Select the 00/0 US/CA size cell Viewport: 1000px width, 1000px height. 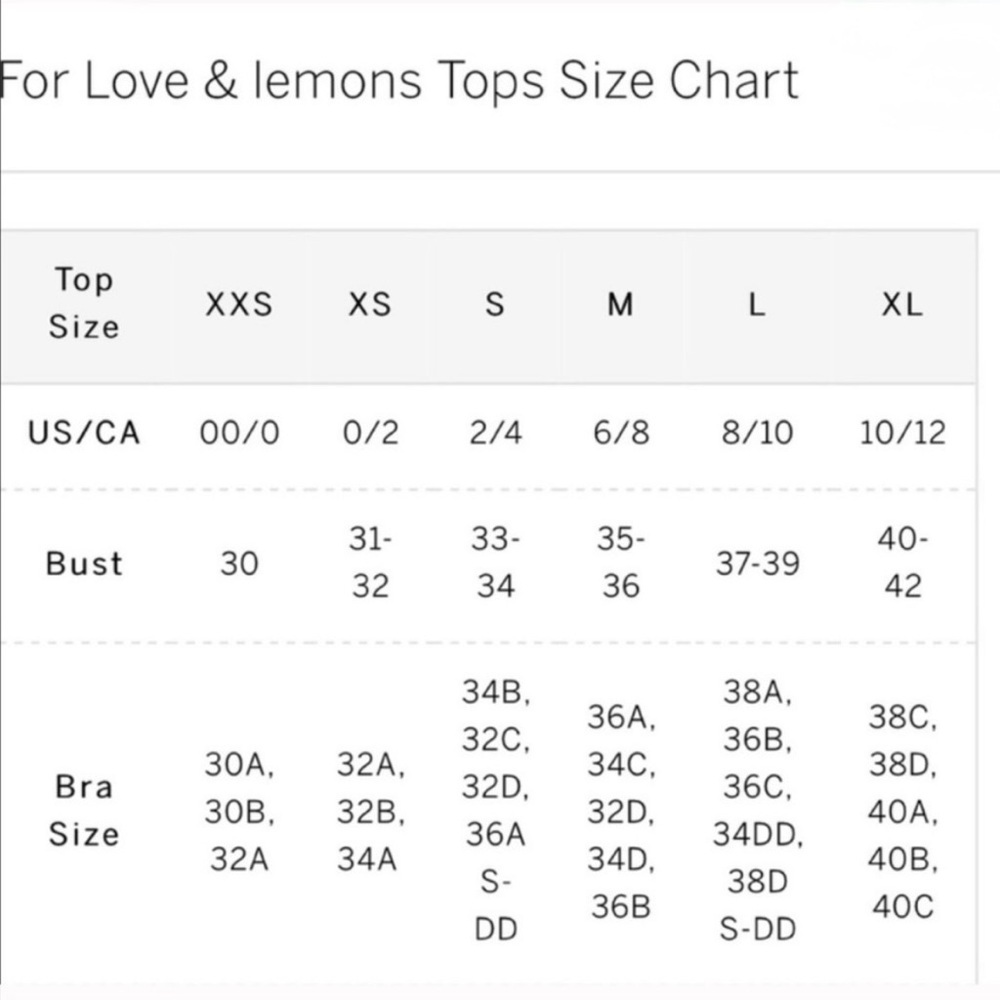click(239, 433)
